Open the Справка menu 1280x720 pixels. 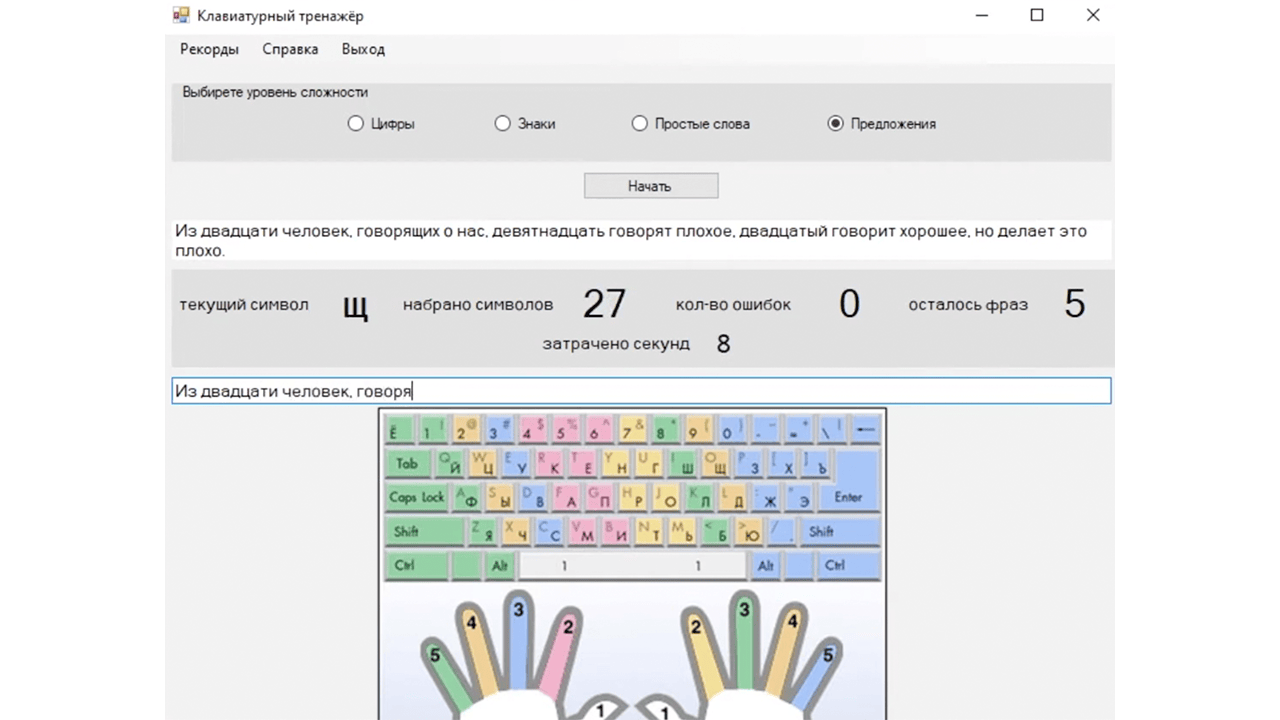[x=290, y=49]
